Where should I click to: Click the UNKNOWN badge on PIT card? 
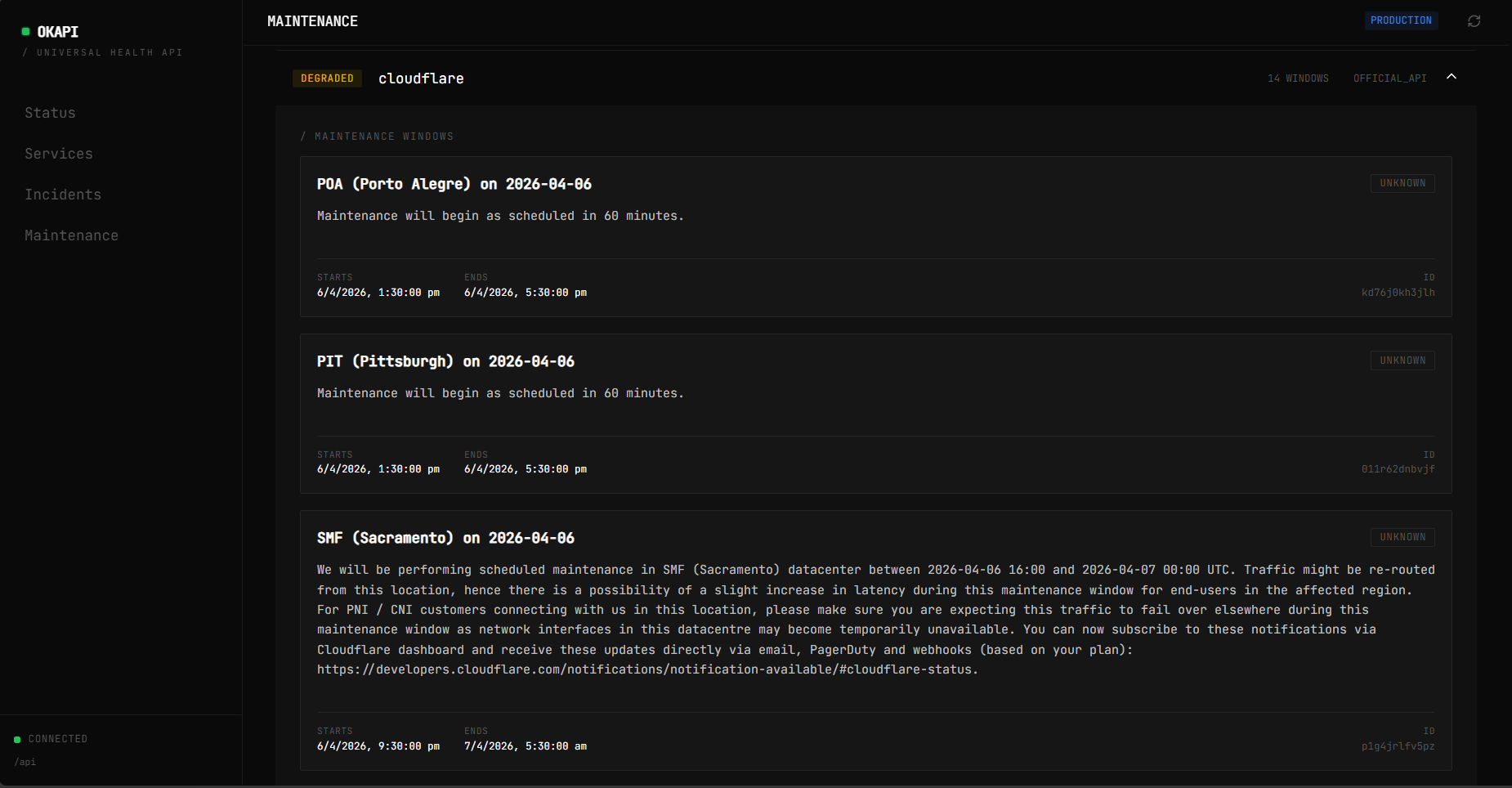pos(1402,360)
